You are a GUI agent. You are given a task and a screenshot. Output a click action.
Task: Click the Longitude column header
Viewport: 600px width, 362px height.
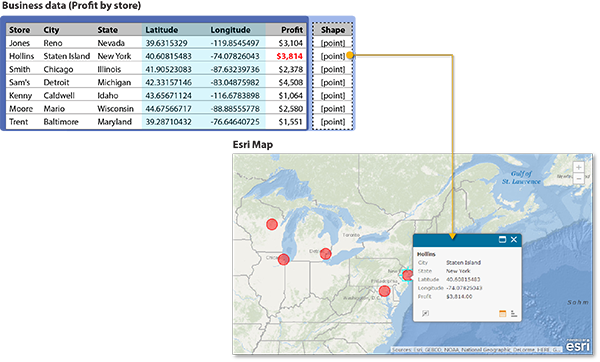[x=230, y=30]
